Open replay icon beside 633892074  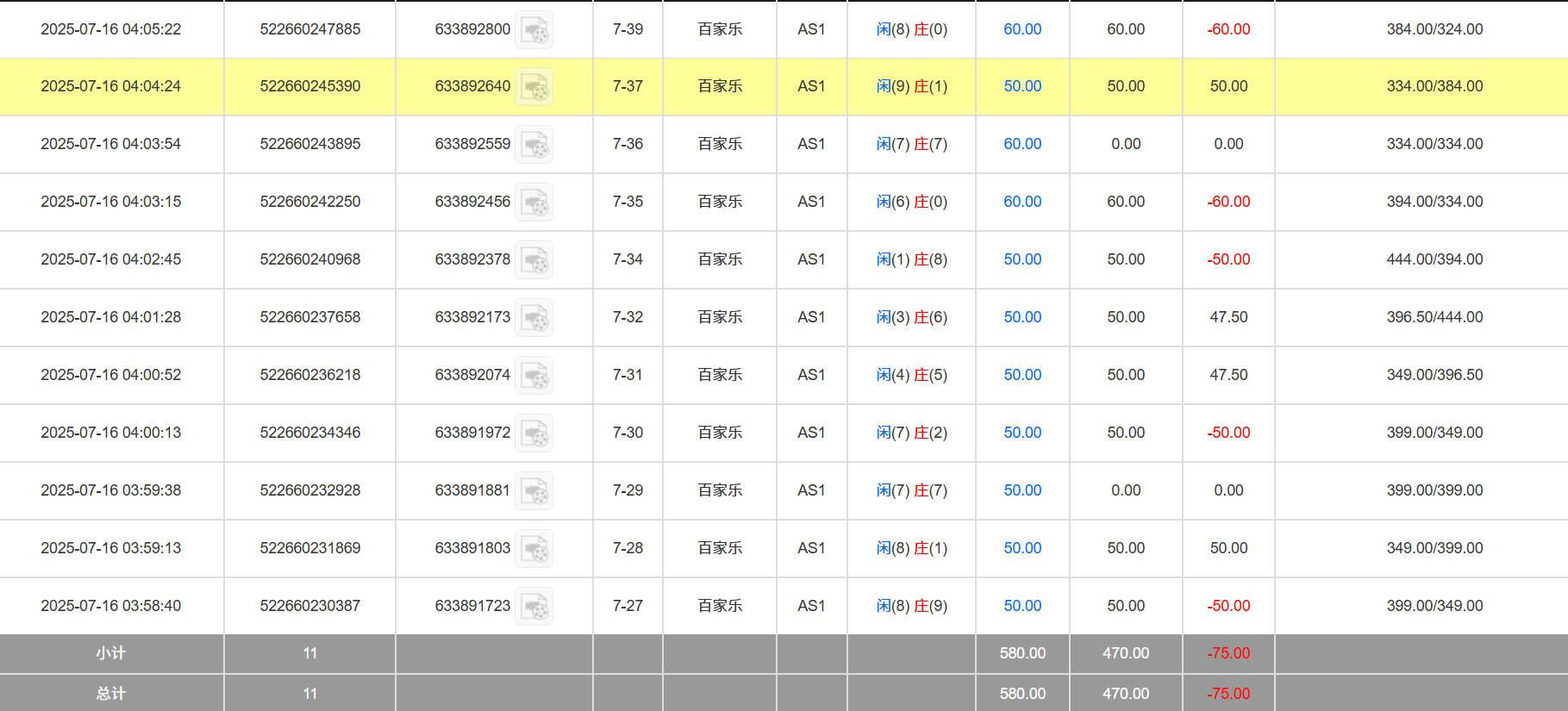tap(534, 376)
